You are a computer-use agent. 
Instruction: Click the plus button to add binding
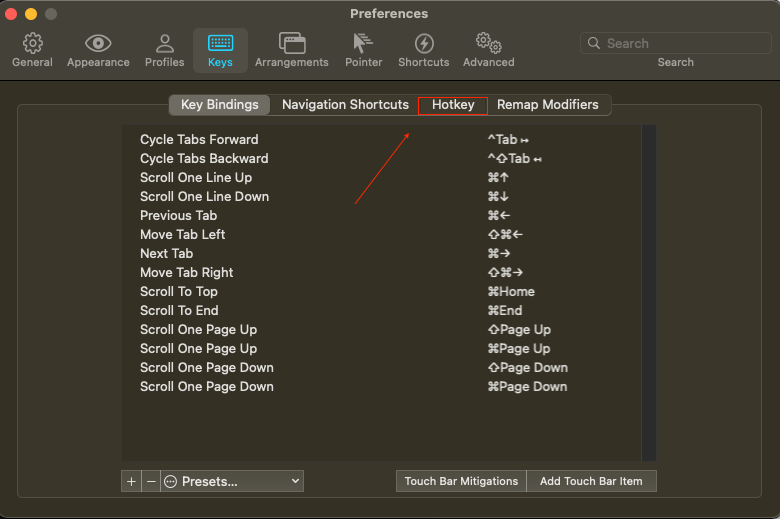coord(131,481)
